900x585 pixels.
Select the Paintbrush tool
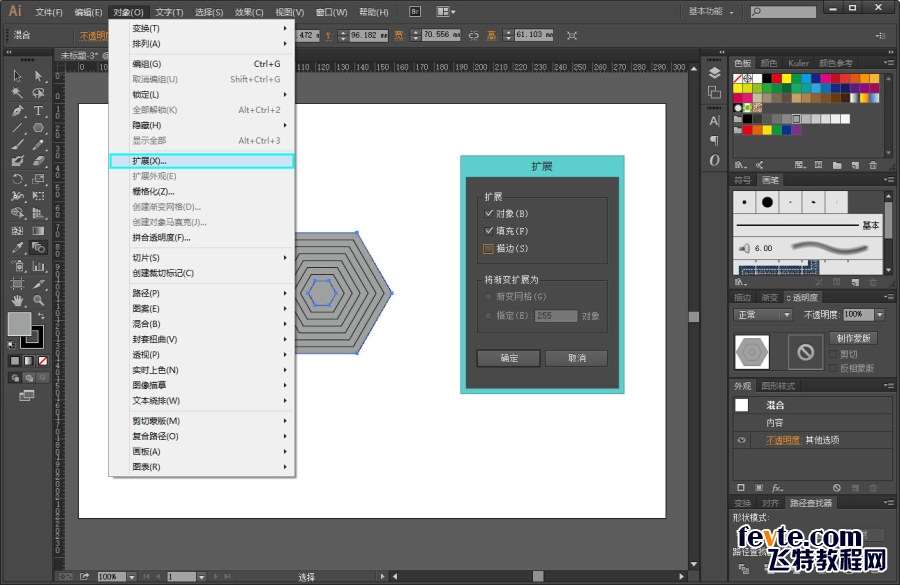click(17, 145)
